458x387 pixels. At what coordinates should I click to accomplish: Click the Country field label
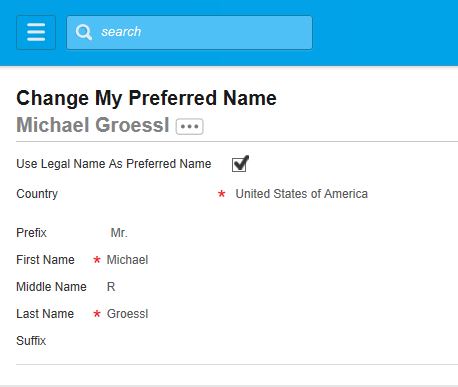37,194
